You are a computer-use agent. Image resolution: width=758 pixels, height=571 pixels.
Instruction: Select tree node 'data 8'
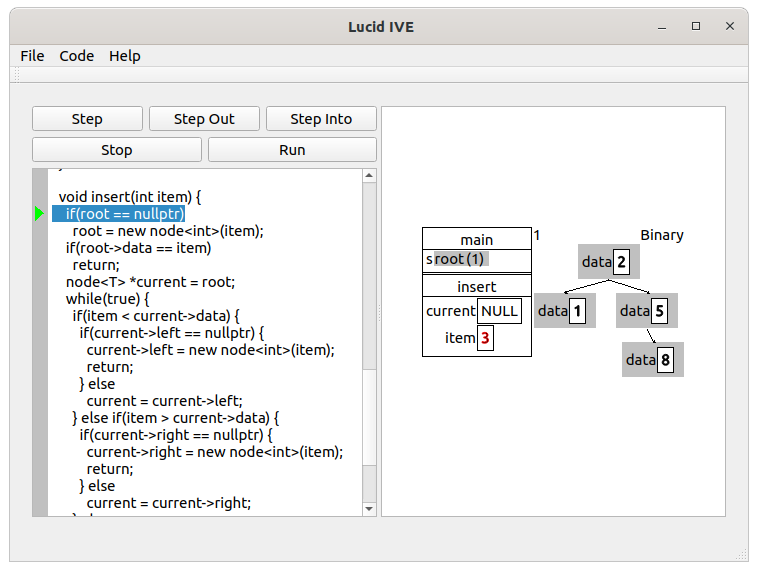(x=653, y=360)
